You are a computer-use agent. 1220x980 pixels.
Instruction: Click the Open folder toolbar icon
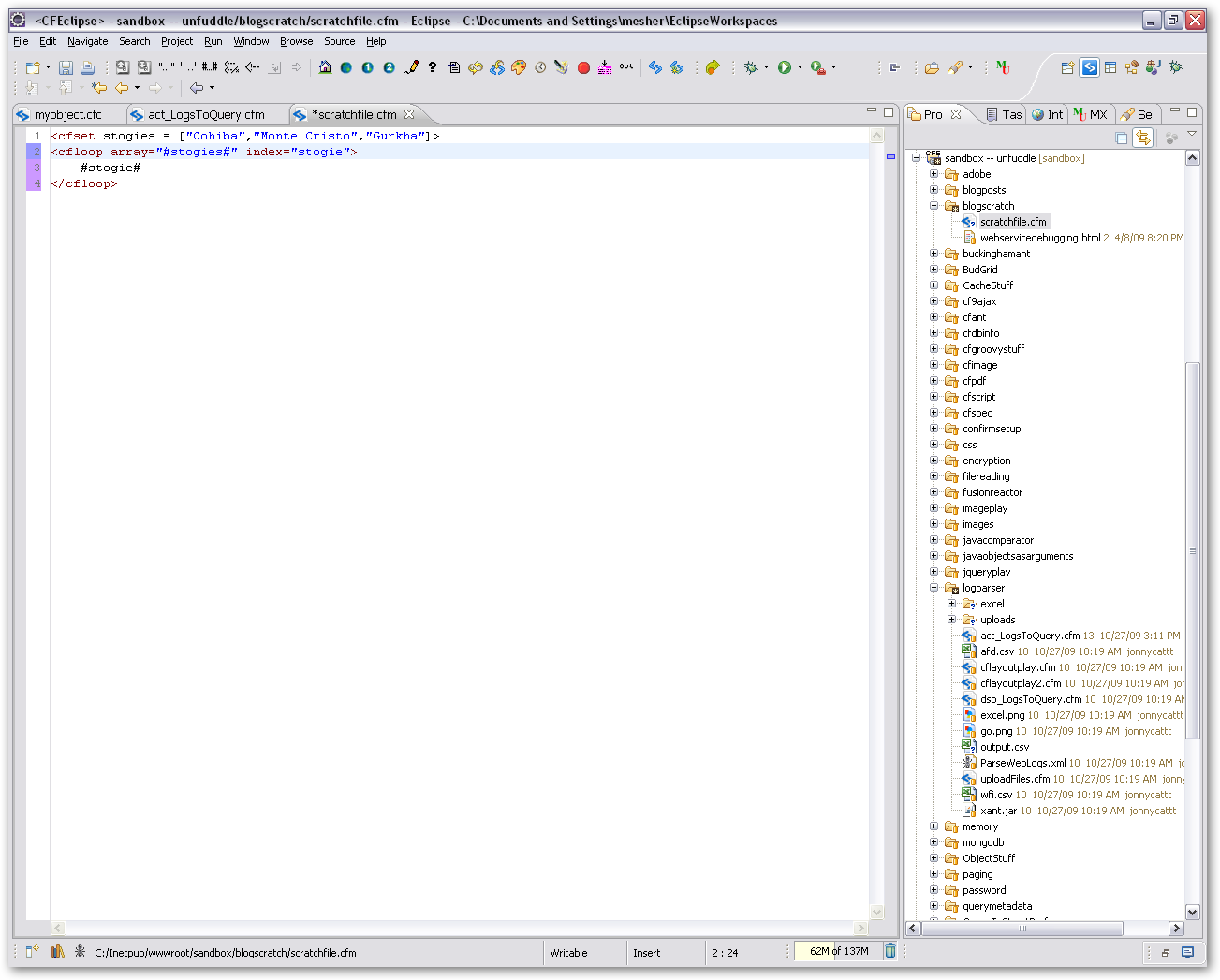[932, 67]
